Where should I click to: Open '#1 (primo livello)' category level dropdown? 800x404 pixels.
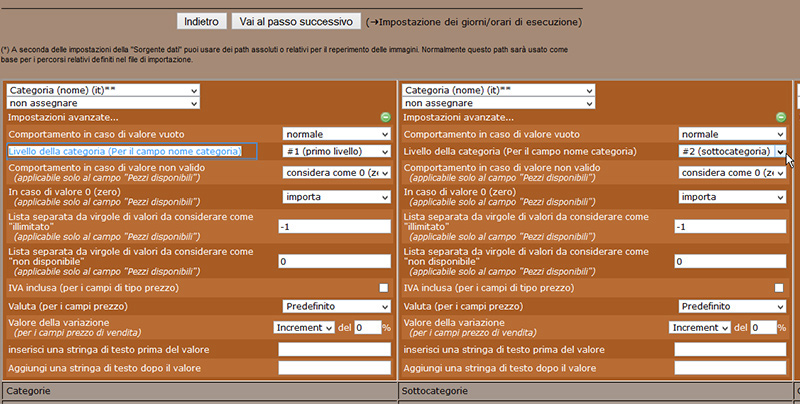[x=337, y=152]
